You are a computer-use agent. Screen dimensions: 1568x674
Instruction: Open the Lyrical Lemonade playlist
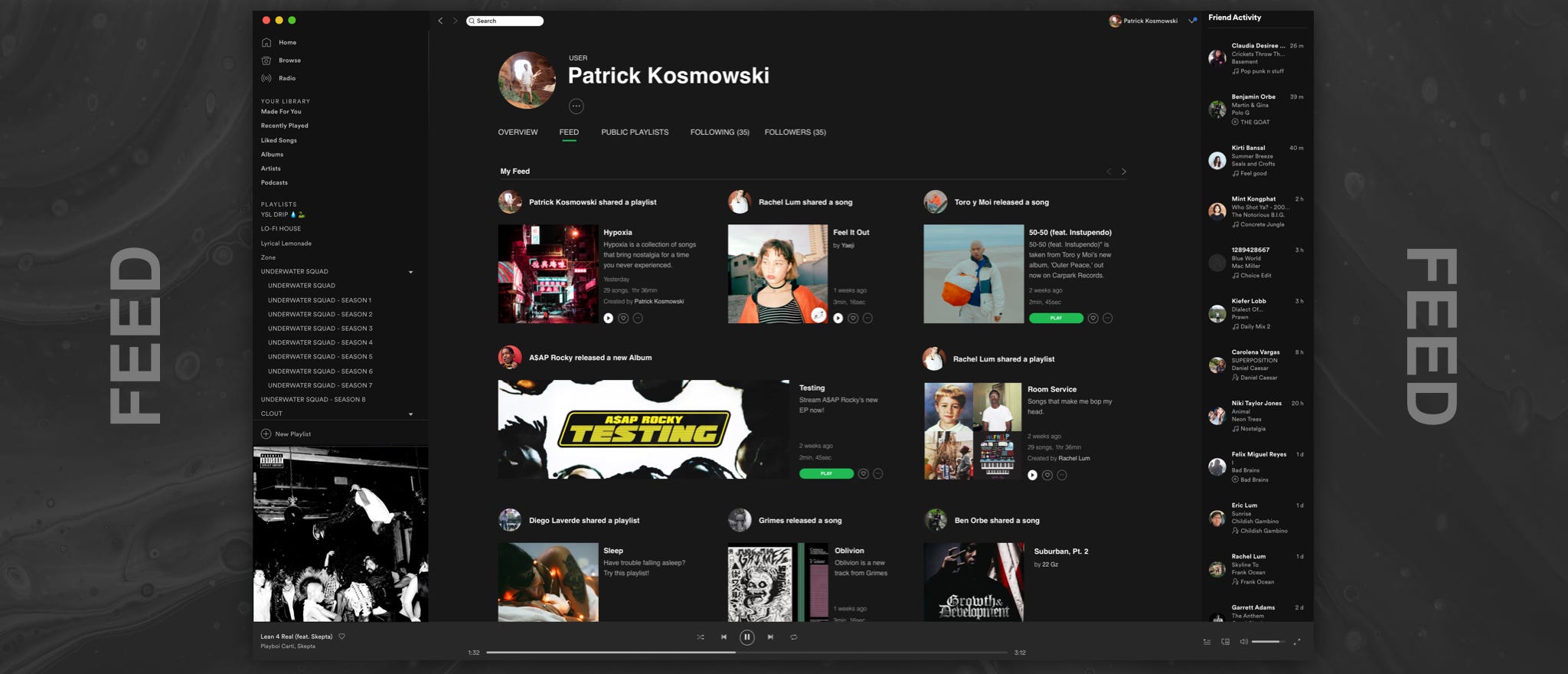pyautogui.click(x=286, y=244)
